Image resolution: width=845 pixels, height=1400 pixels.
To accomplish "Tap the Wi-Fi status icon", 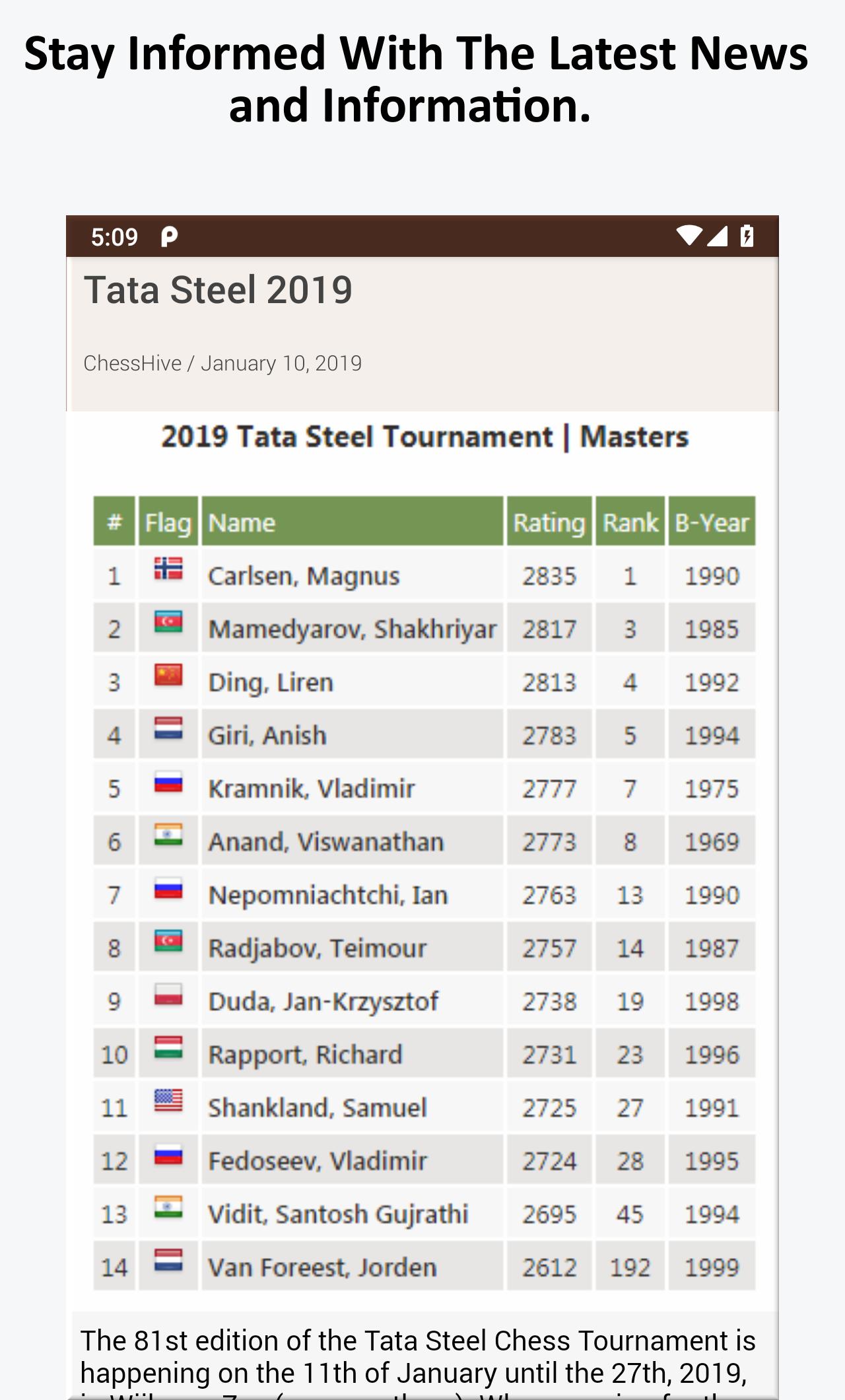I will click(689, 236).
